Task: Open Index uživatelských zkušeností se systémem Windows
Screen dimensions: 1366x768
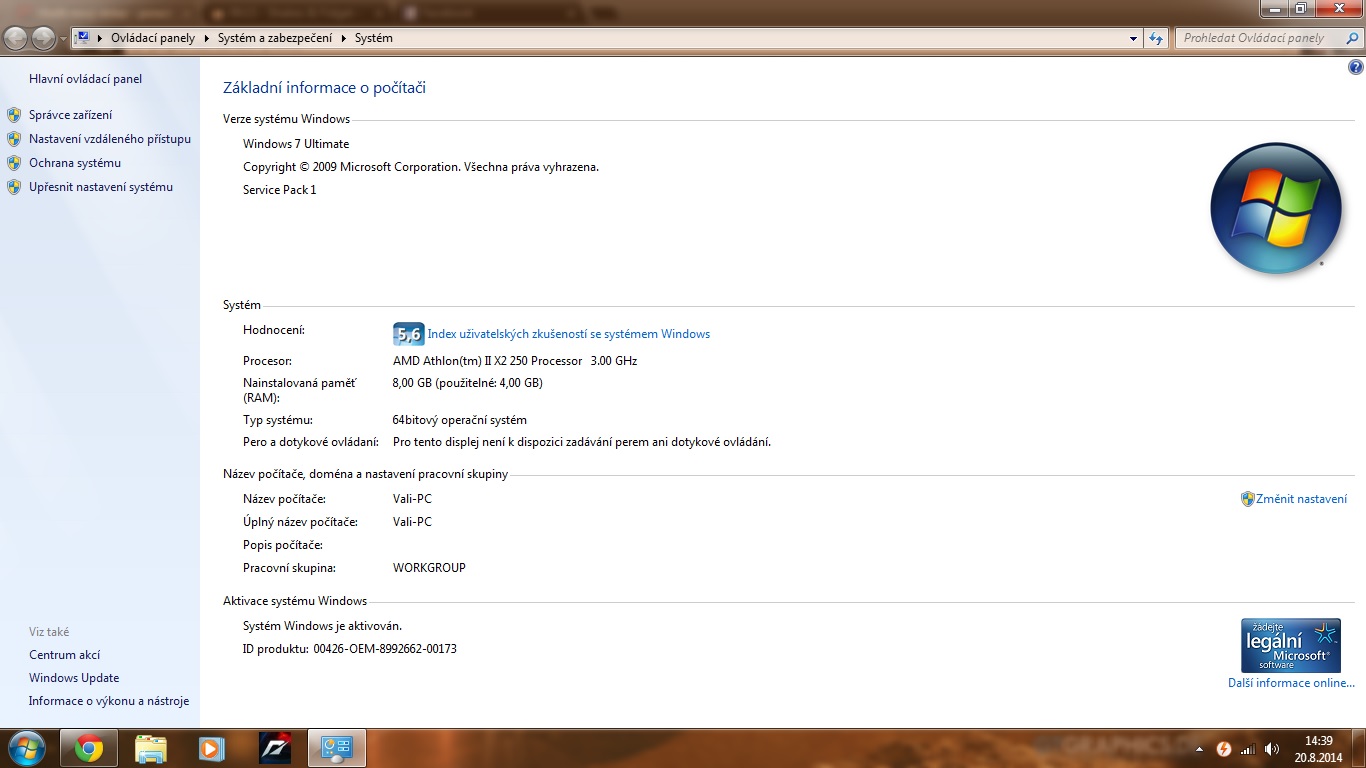Action: (x=569, y=334)
